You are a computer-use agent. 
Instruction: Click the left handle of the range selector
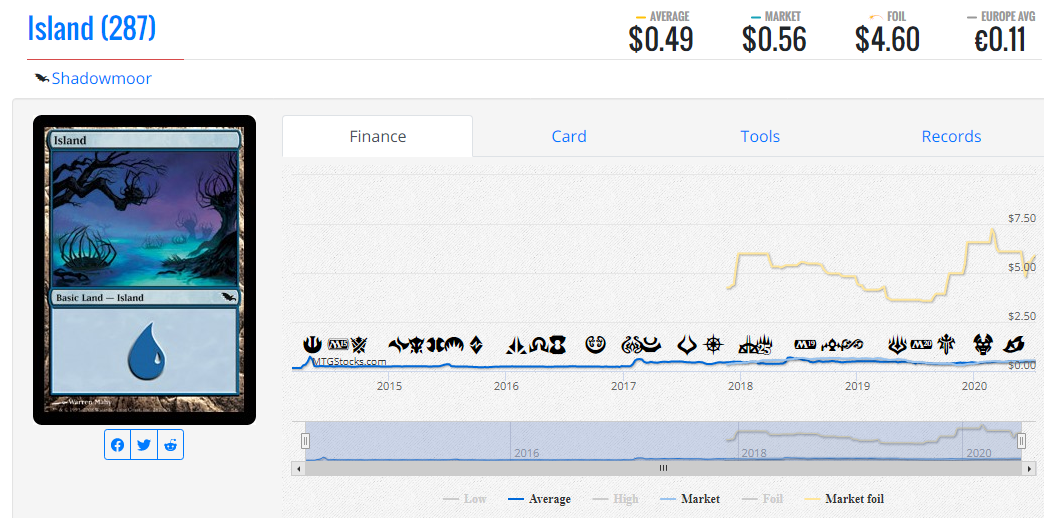point(305,440)
